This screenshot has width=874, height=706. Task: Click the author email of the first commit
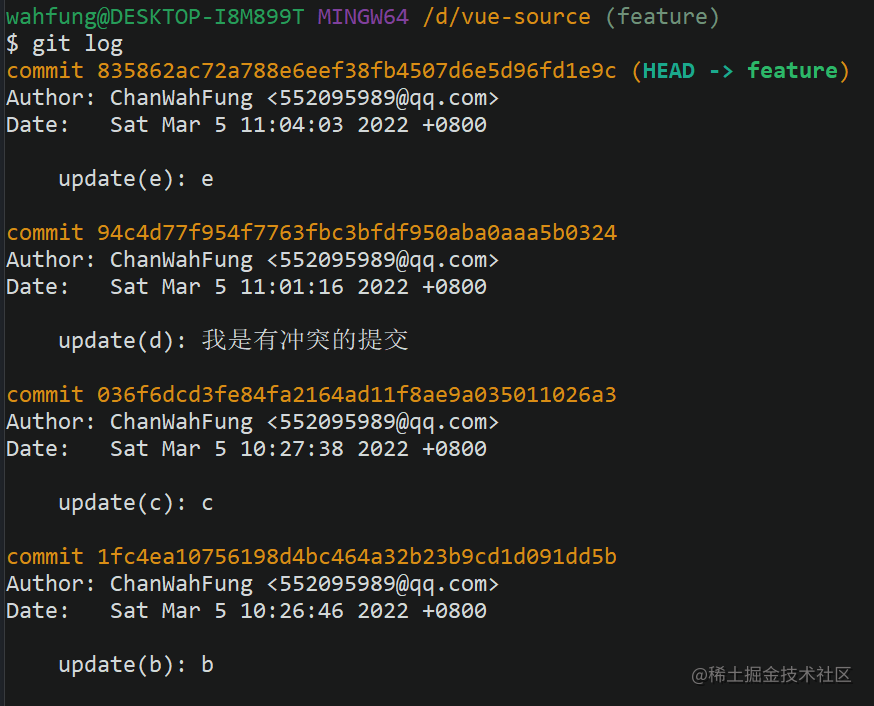pos(382,98)
